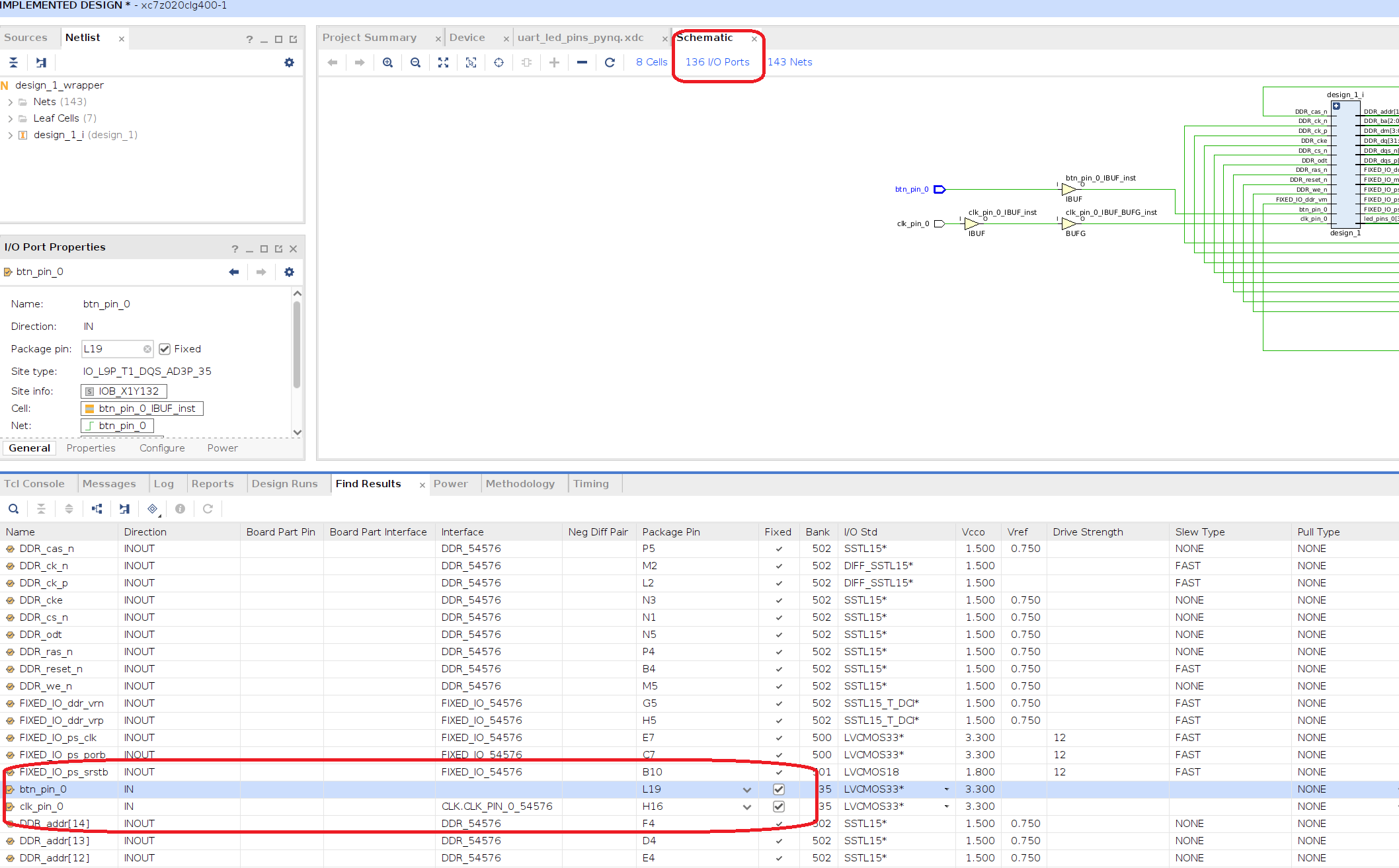1399x868 pixels.
Task: Zoom in on the schematic
Action: click(388, 62)
